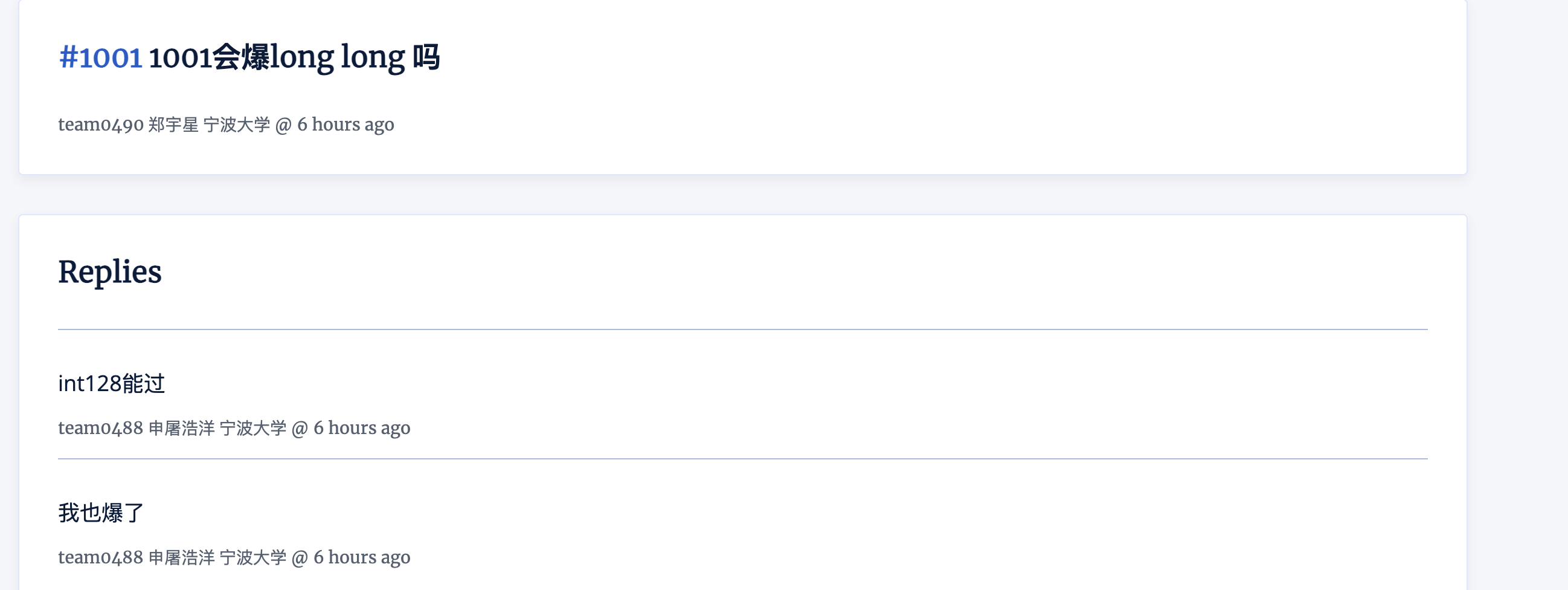Click 宁波大学 in the question's author line
Screen dimensions: 1568x590
pos(237,125)
